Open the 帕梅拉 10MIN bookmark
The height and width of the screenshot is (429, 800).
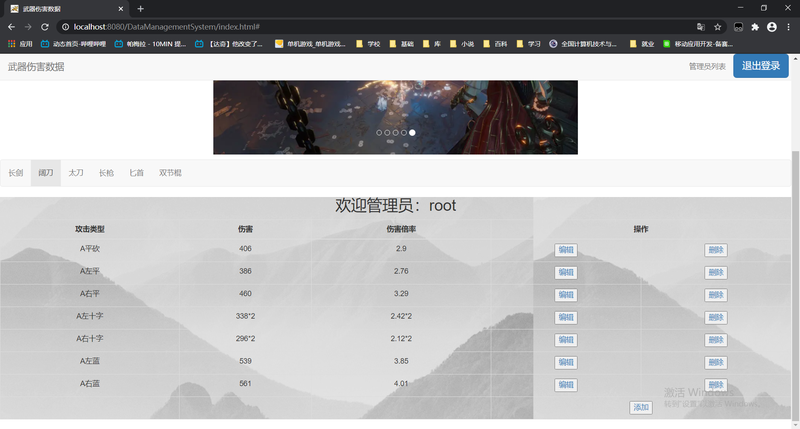pyautogui.click(x=150, y=44)
